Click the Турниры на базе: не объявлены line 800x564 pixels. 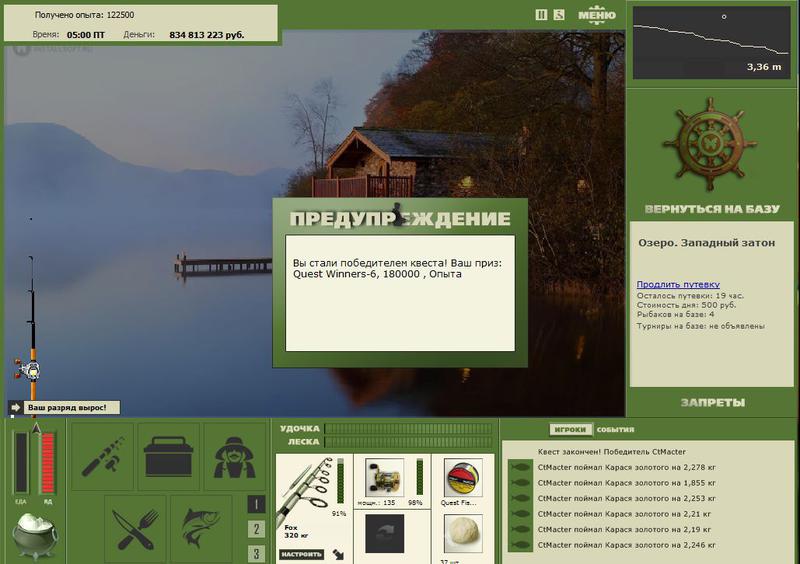(701, 326)
